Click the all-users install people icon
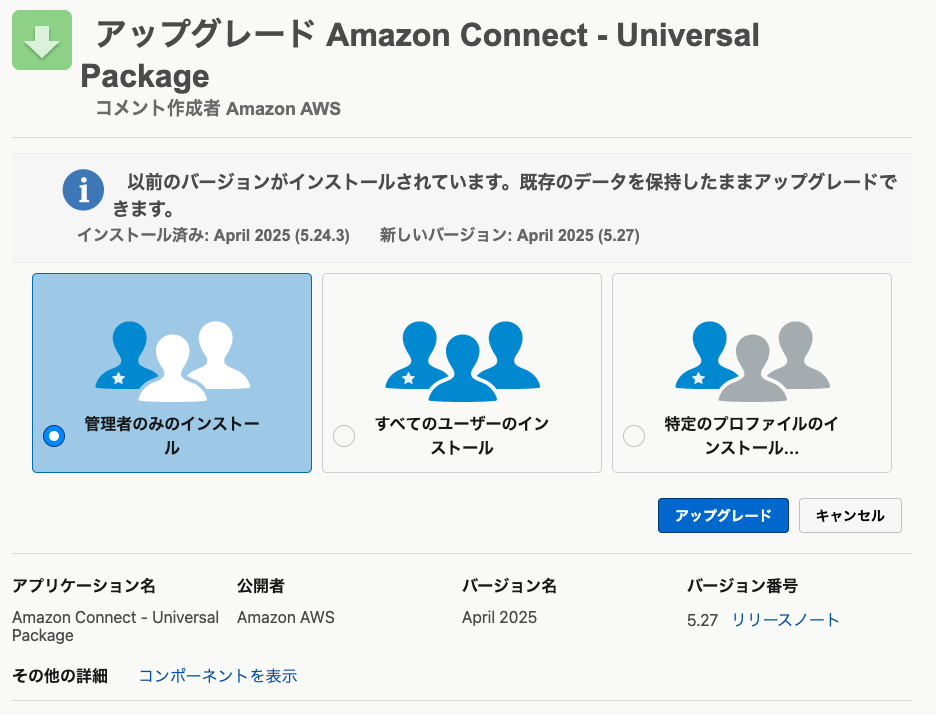Screen dimensions: 936x715 [x=463, y=362]
